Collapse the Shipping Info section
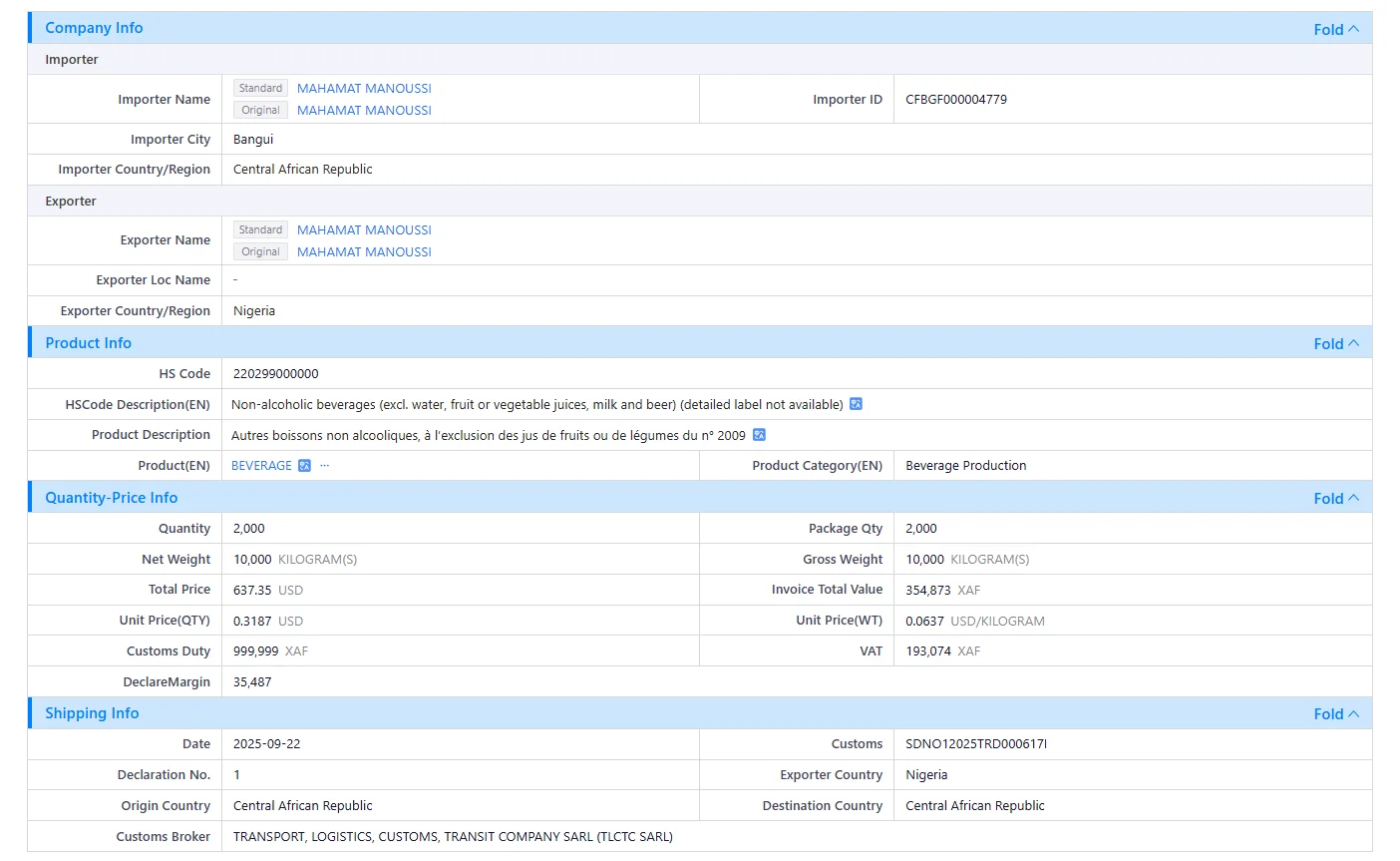 click(x=1336, y=713)
